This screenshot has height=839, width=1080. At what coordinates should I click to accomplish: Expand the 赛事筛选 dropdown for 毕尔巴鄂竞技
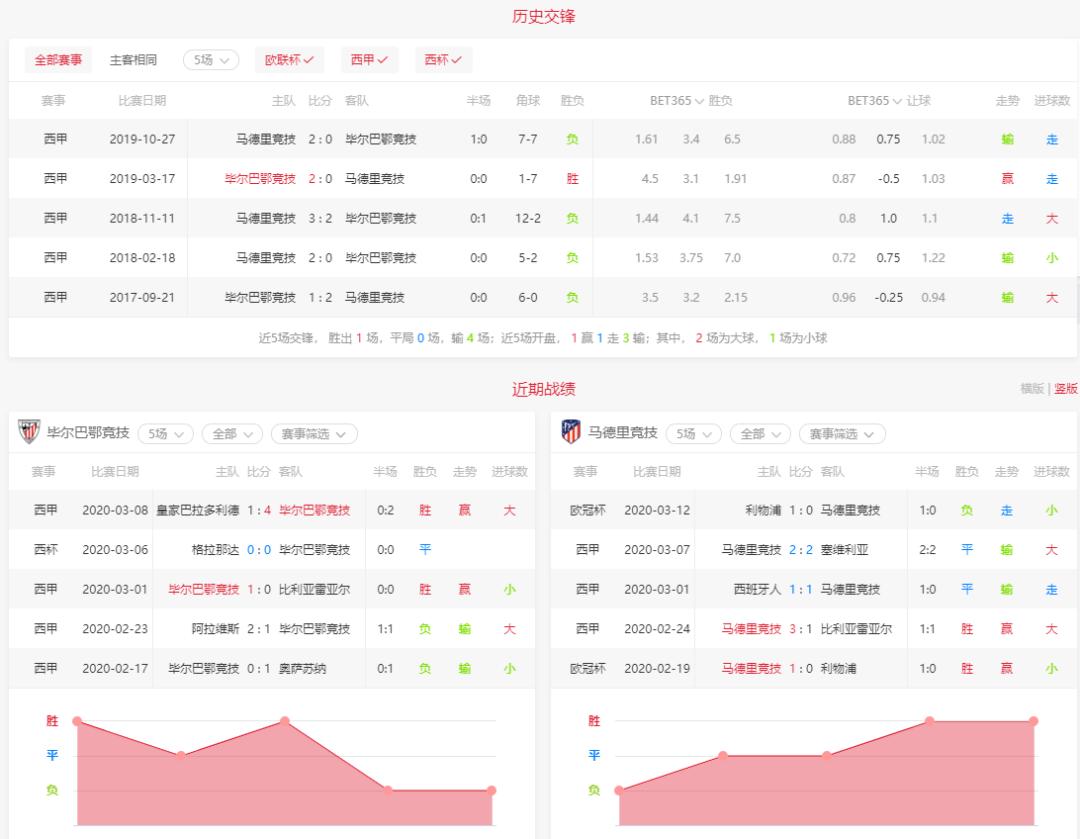point(313,434)
